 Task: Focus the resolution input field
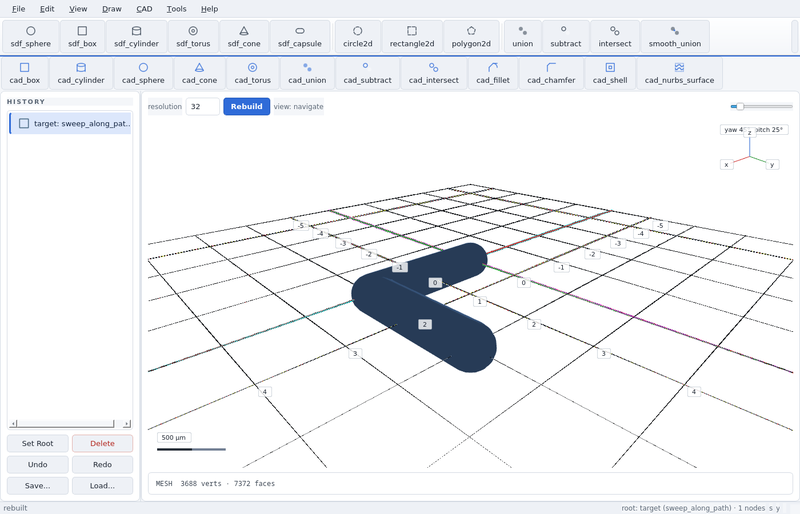tap(203, 106)
